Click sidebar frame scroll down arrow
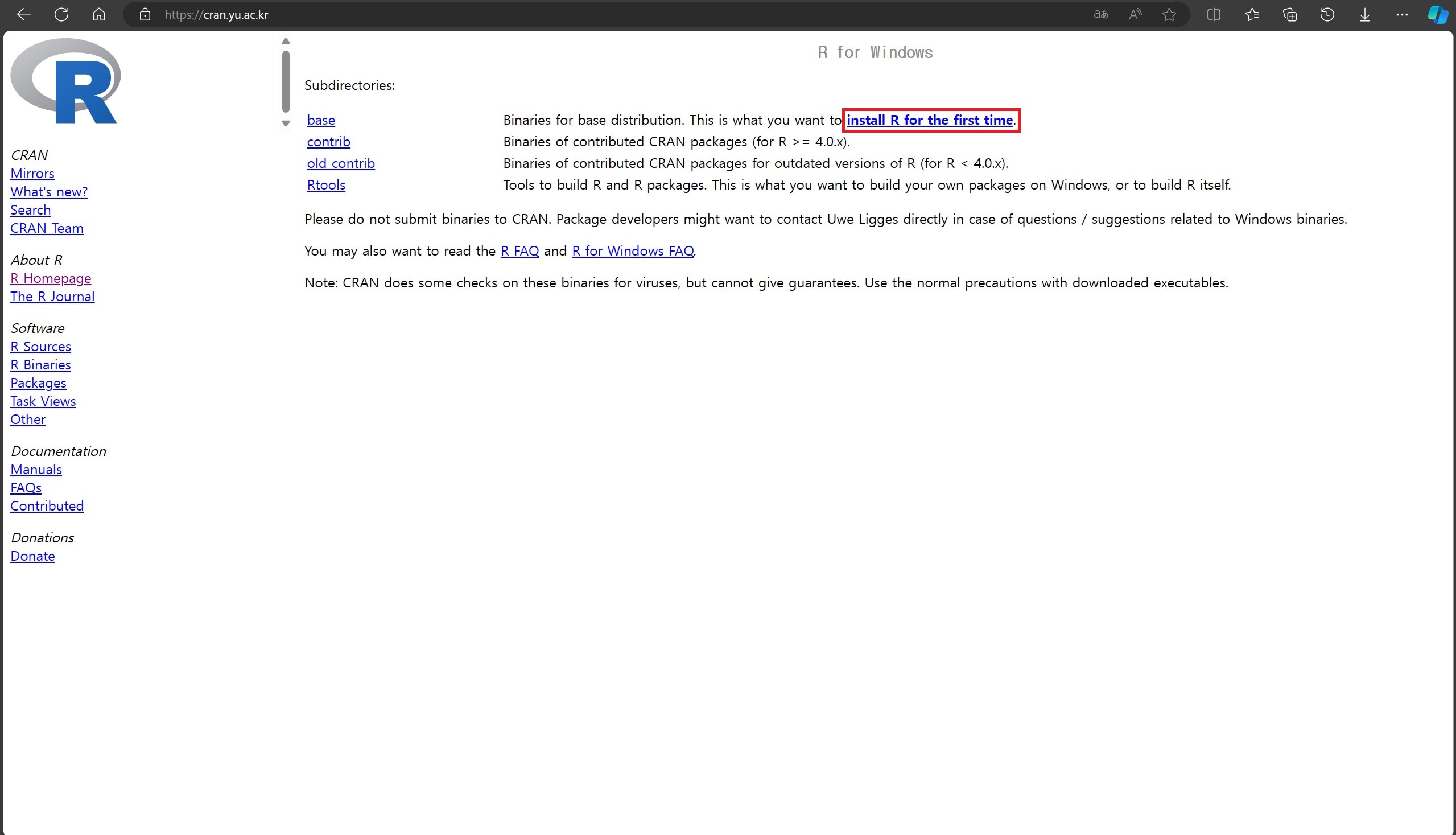This screenshot has width=1456, height=835. [x=286, y=124]
